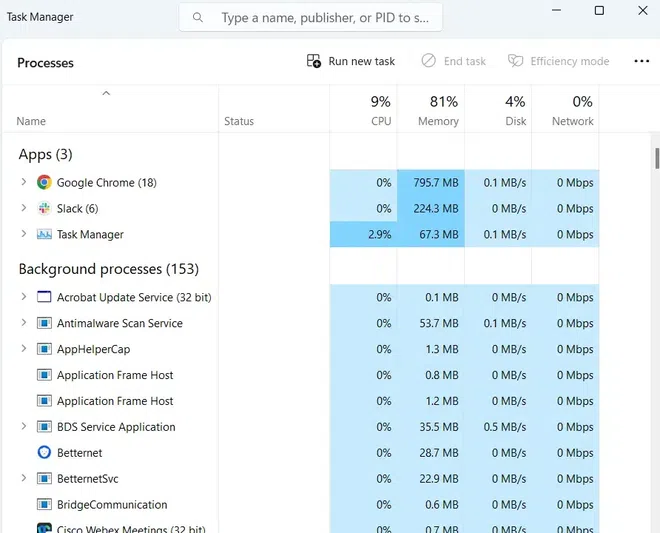Select Background processes (153) header
This screenshot has width=660, height=533.
[109, 269]
